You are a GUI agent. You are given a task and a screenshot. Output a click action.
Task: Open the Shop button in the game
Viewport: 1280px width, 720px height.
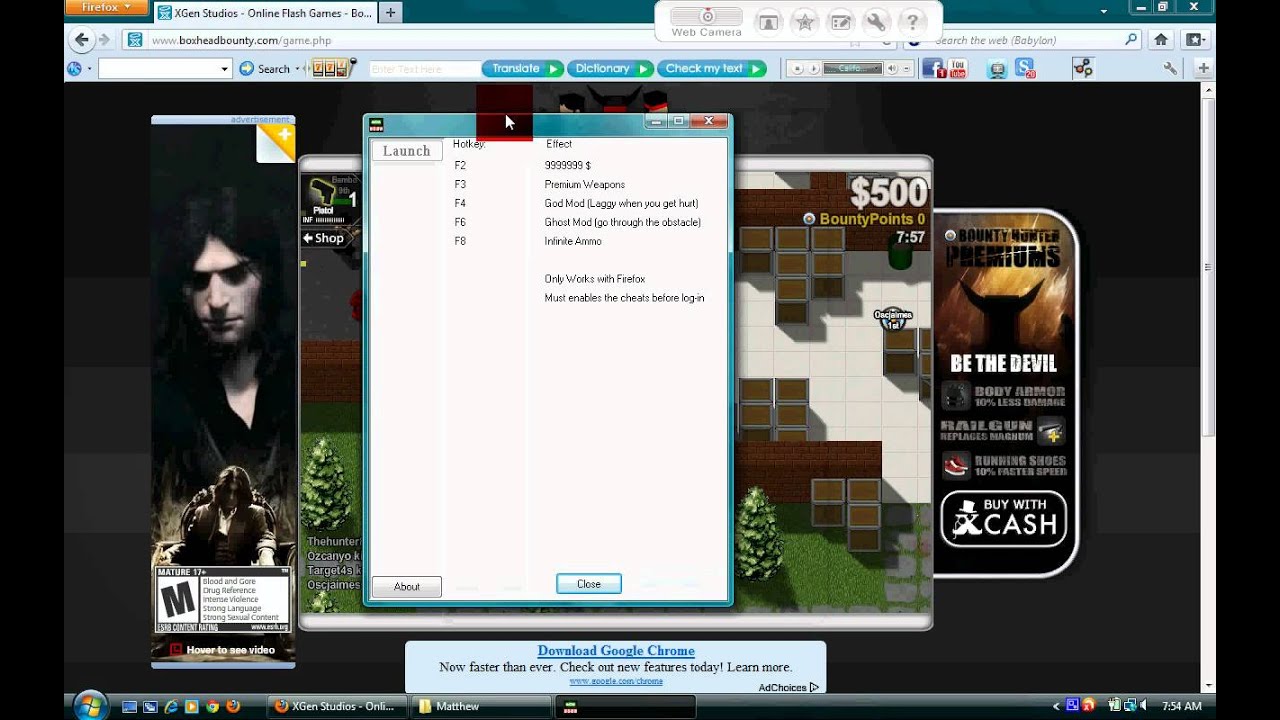pos(324,238)
